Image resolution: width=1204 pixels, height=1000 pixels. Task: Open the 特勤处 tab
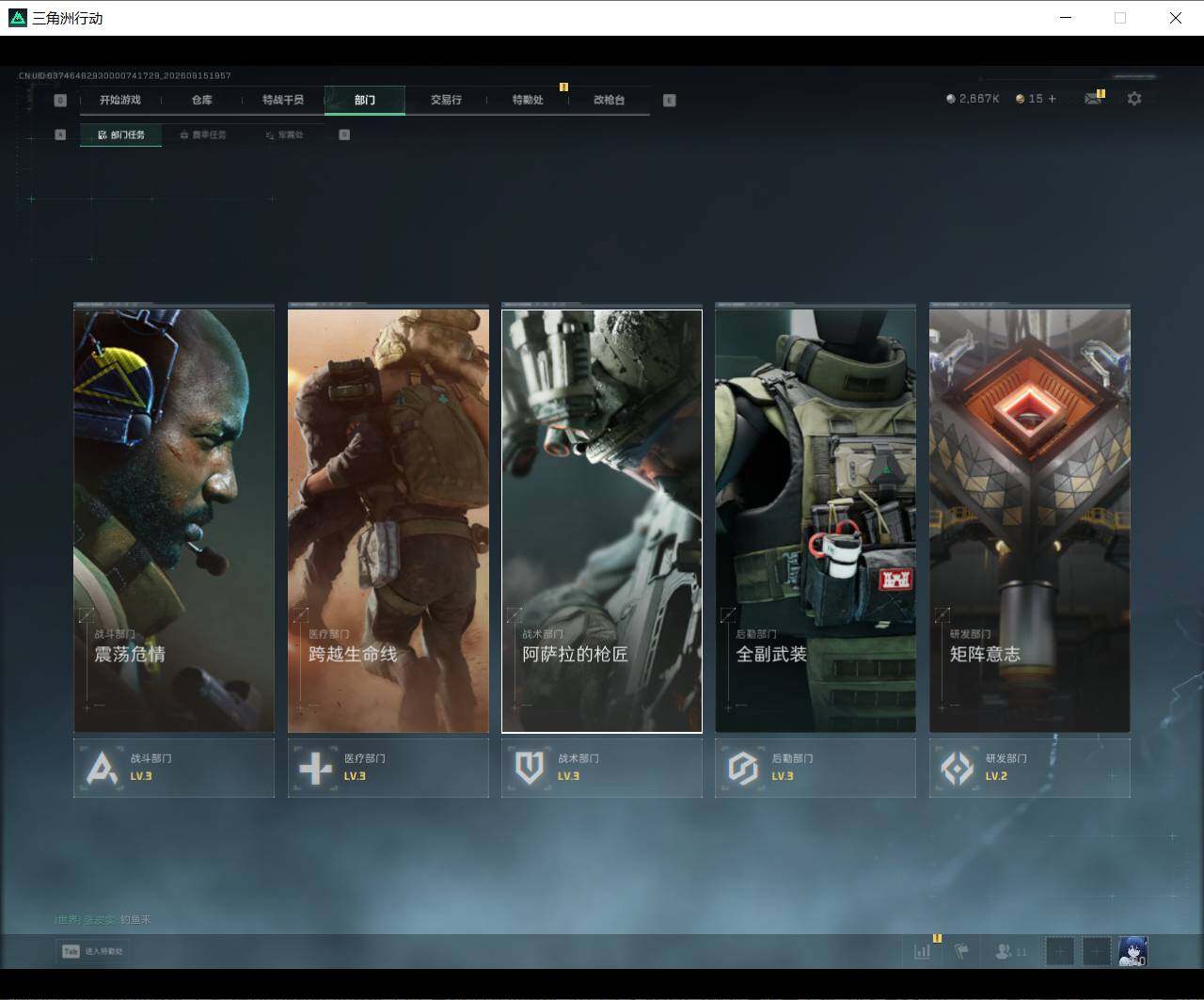pyautogui.click(x=528, y=100)
